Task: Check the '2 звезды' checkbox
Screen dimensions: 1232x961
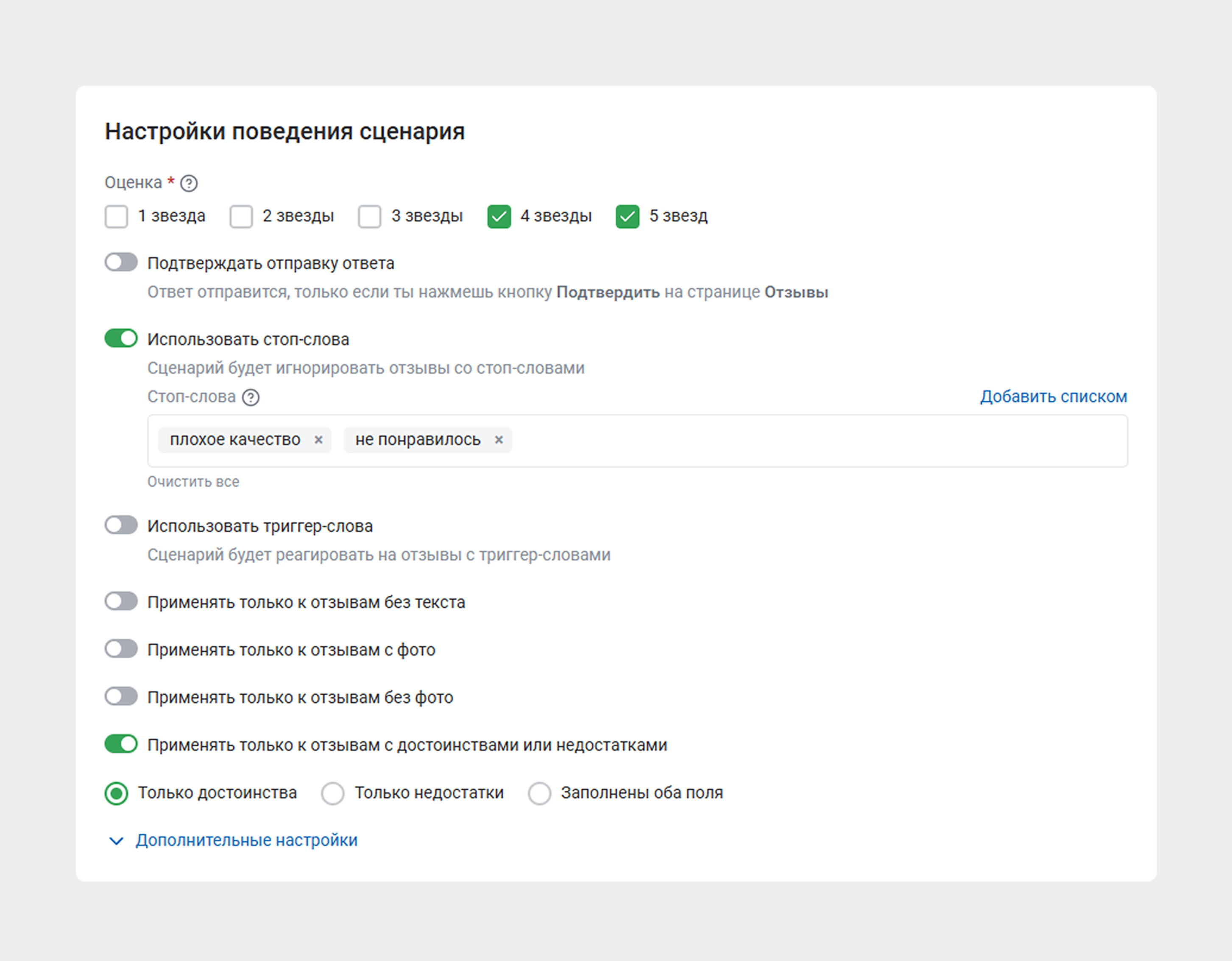Action: (x=241, y=216)
